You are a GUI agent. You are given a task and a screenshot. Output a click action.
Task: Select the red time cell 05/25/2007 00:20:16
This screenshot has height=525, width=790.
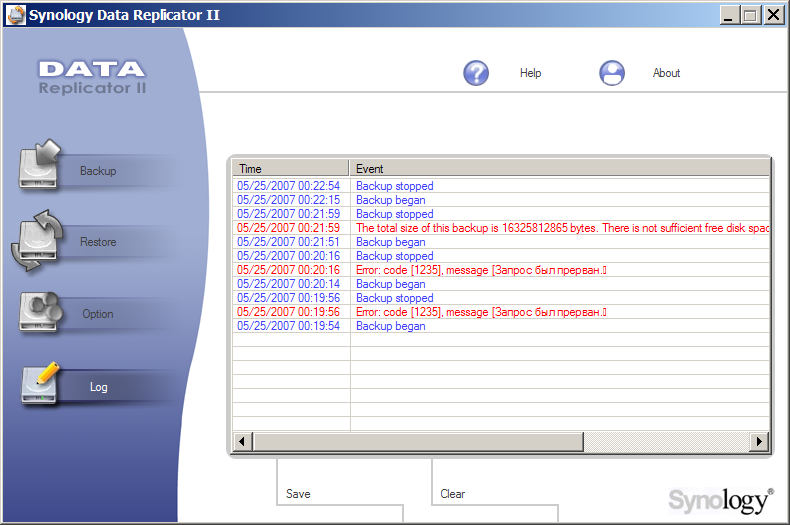click(x=289, y=270)
